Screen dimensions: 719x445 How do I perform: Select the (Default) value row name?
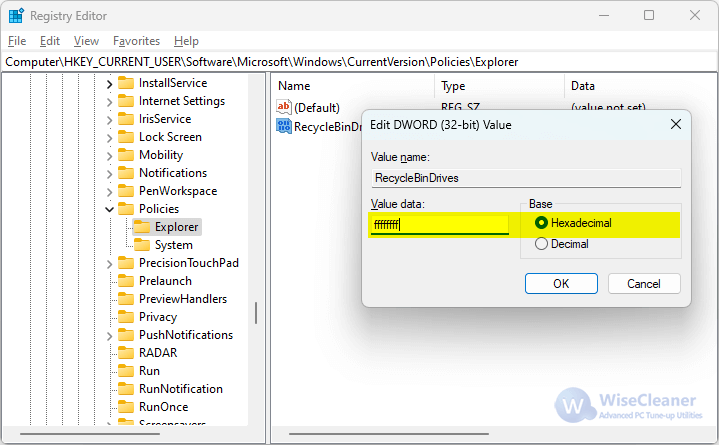point(317,108)
